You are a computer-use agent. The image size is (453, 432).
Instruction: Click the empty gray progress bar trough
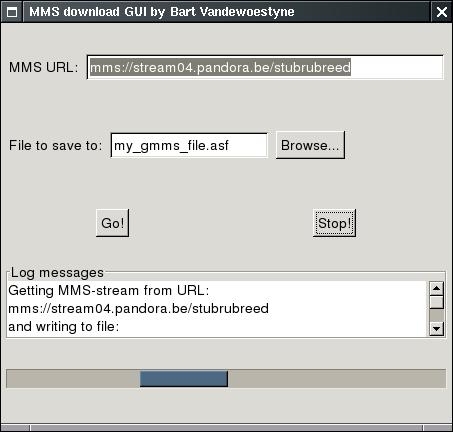point(337,379)
